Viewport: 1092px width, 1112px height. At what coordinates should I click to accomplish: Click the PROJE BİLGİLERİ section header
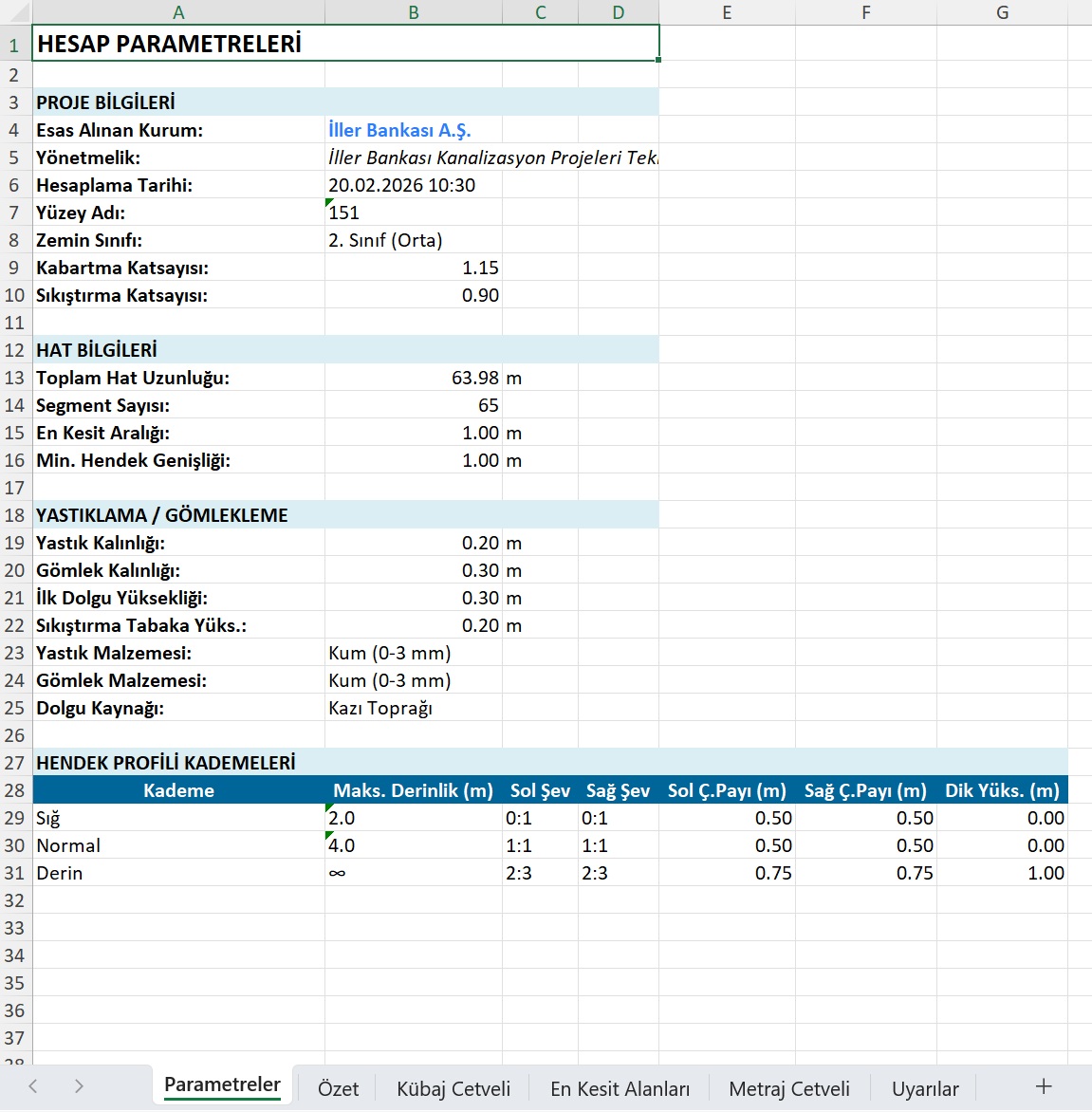pos(345,102)
